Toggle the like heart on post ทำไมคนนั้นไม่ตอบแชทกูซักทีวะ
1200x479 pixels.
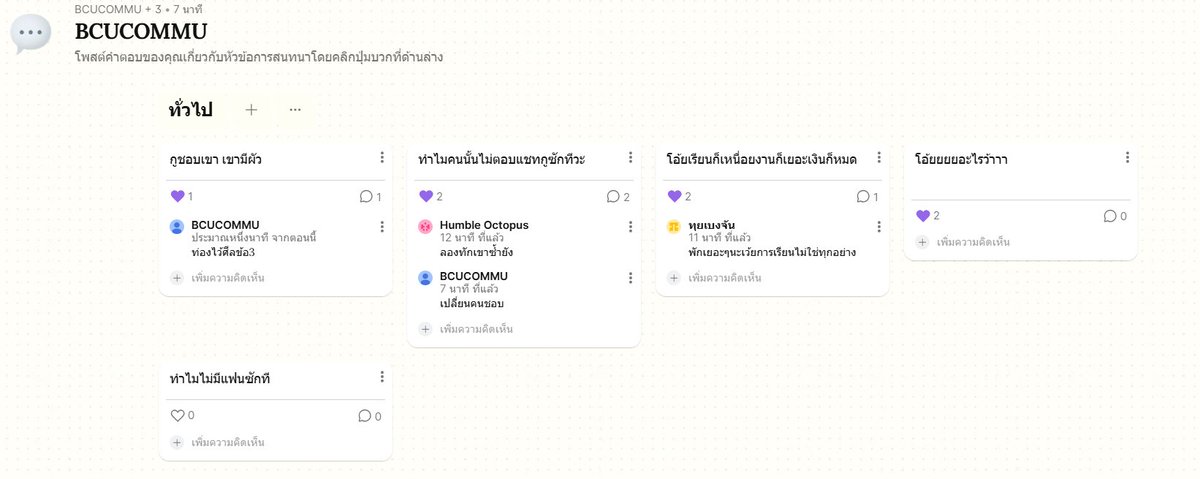pyautogui.click(x=426, y=196)
